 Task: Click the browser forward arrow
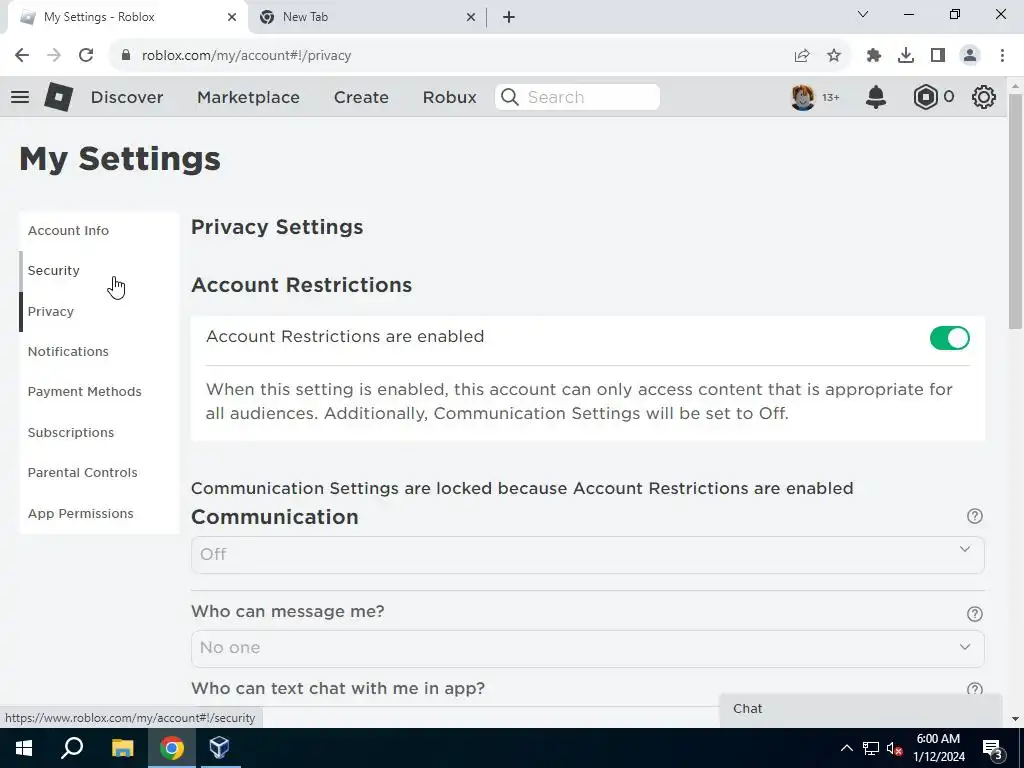click(x=54, y=56)
